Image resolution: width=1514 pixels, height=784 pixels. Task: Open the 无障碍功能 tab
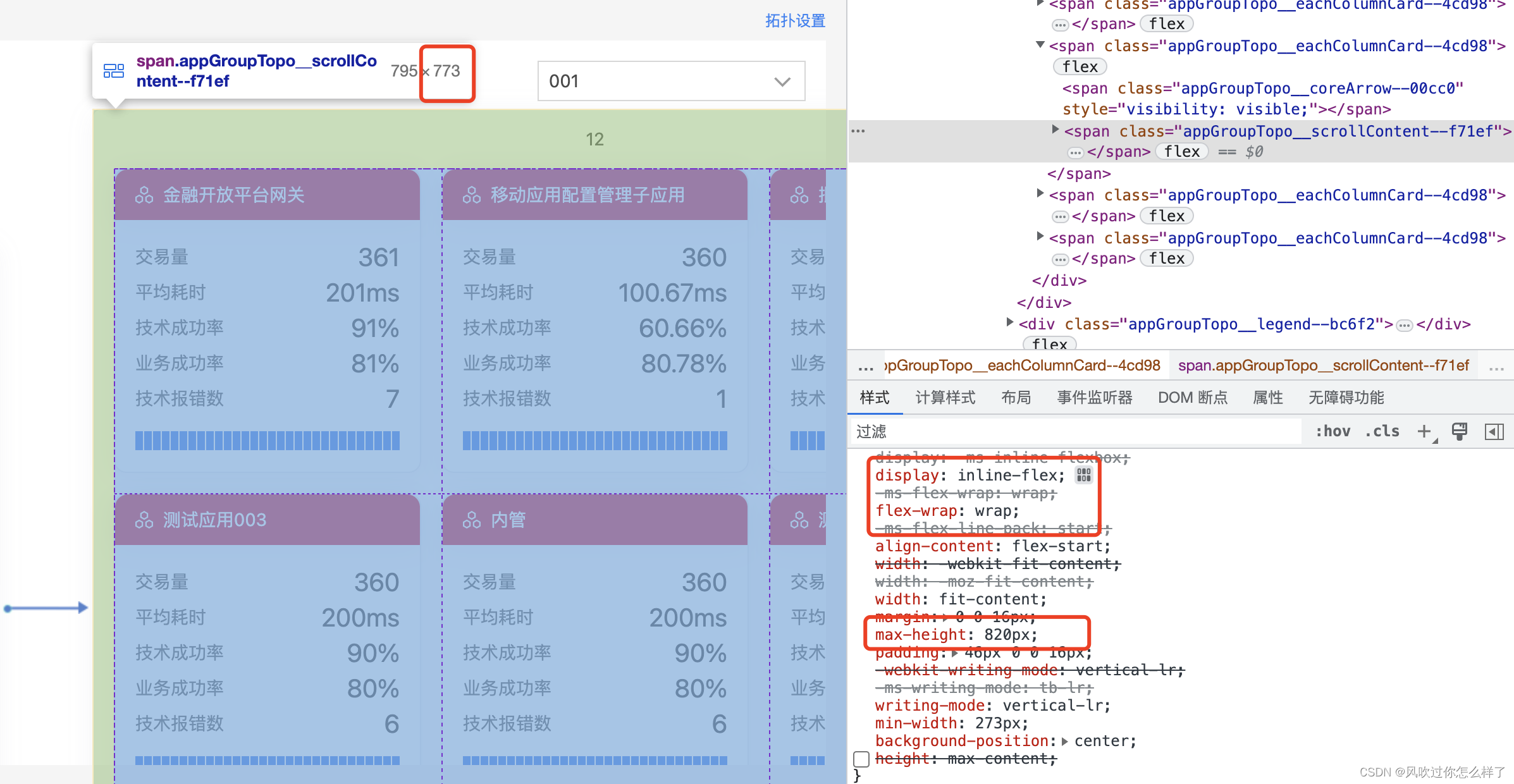pos(1346,397)
